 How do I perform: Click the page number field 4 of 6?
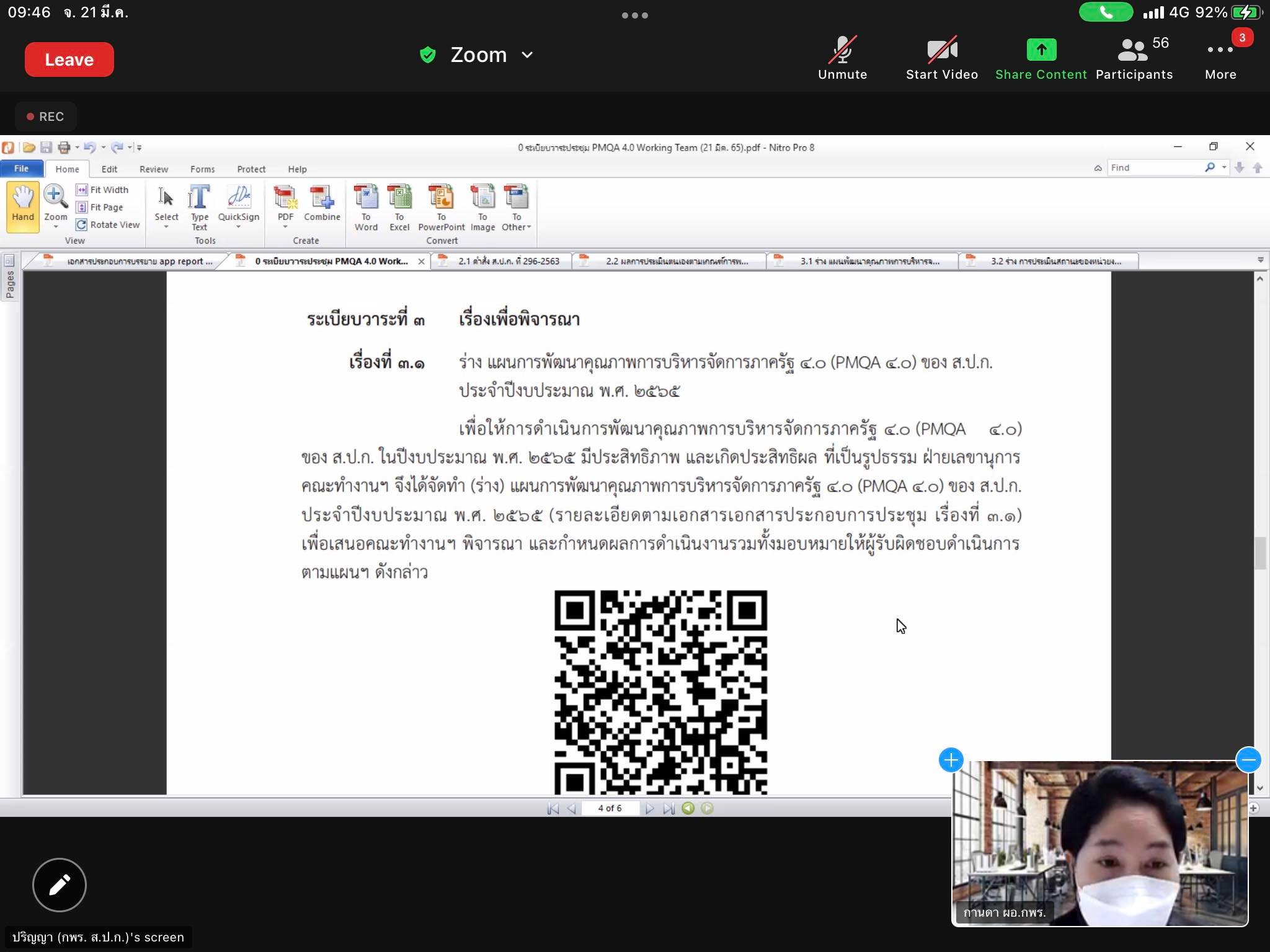click(x=610, y=808)
